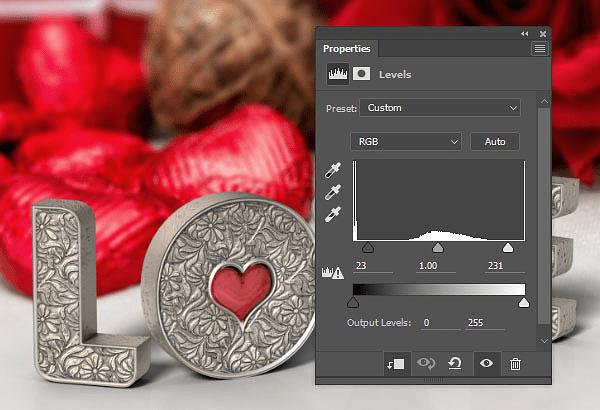Select the output white slider handle
600x410 pixels.
point(523,302)
